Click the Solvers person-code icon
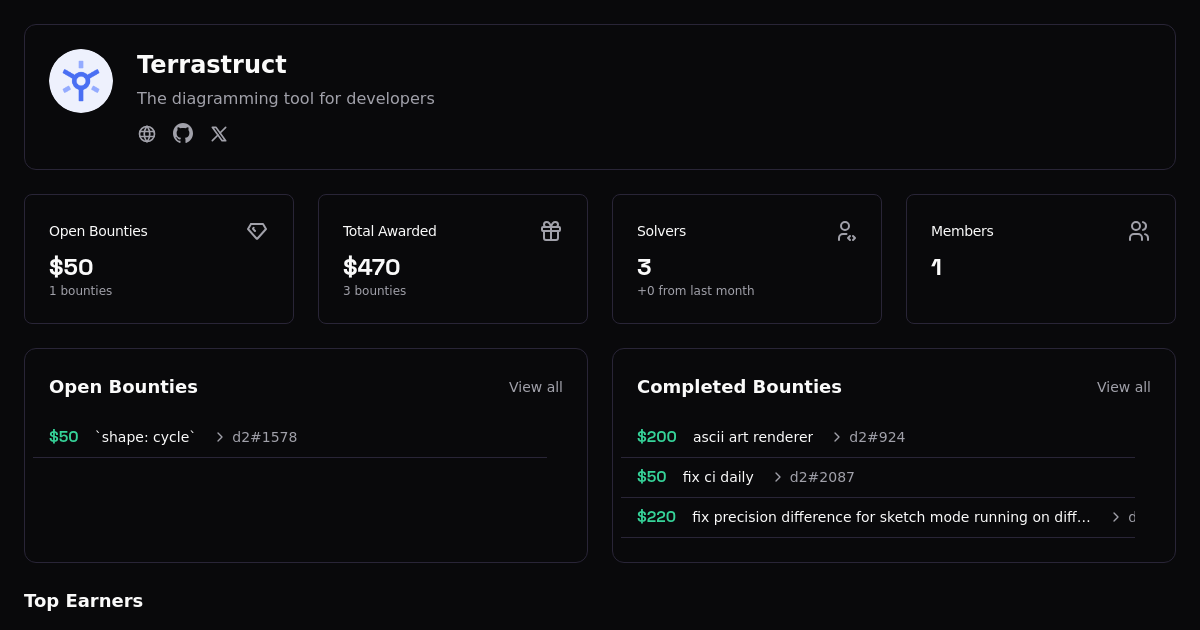Screen dimensions: 1200x630 pyautogui.click(x=846, y=231)
